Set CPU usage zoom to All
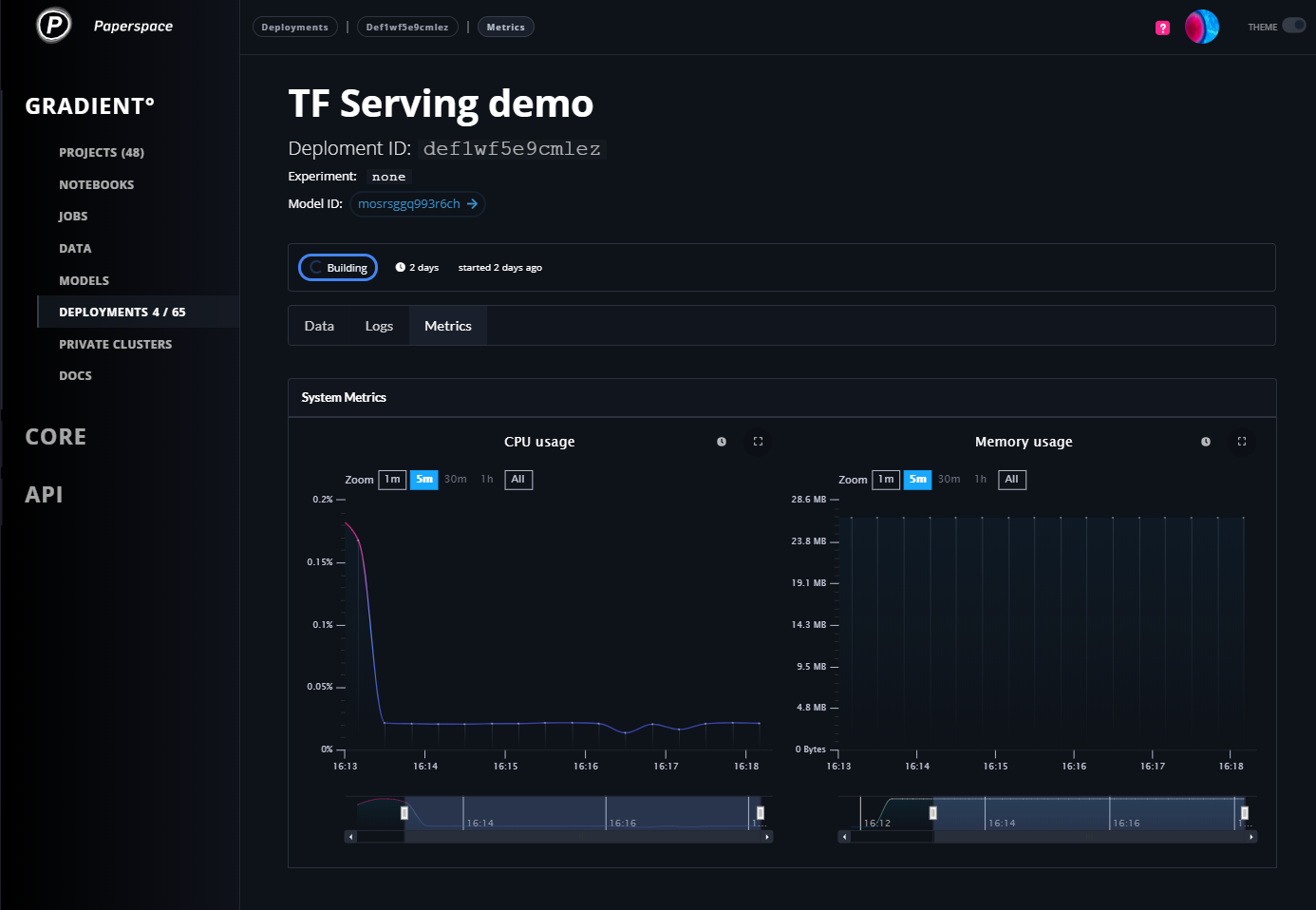The image size is (1316, 910). tap(518, 480)
